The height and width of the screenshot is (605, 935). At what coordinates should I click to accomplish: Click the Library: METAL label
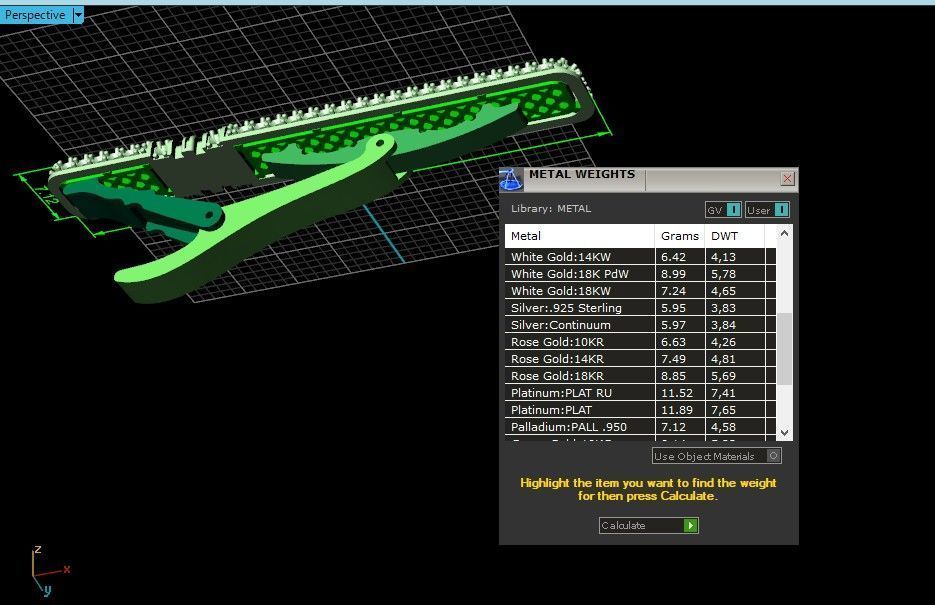tap(551, 209)
